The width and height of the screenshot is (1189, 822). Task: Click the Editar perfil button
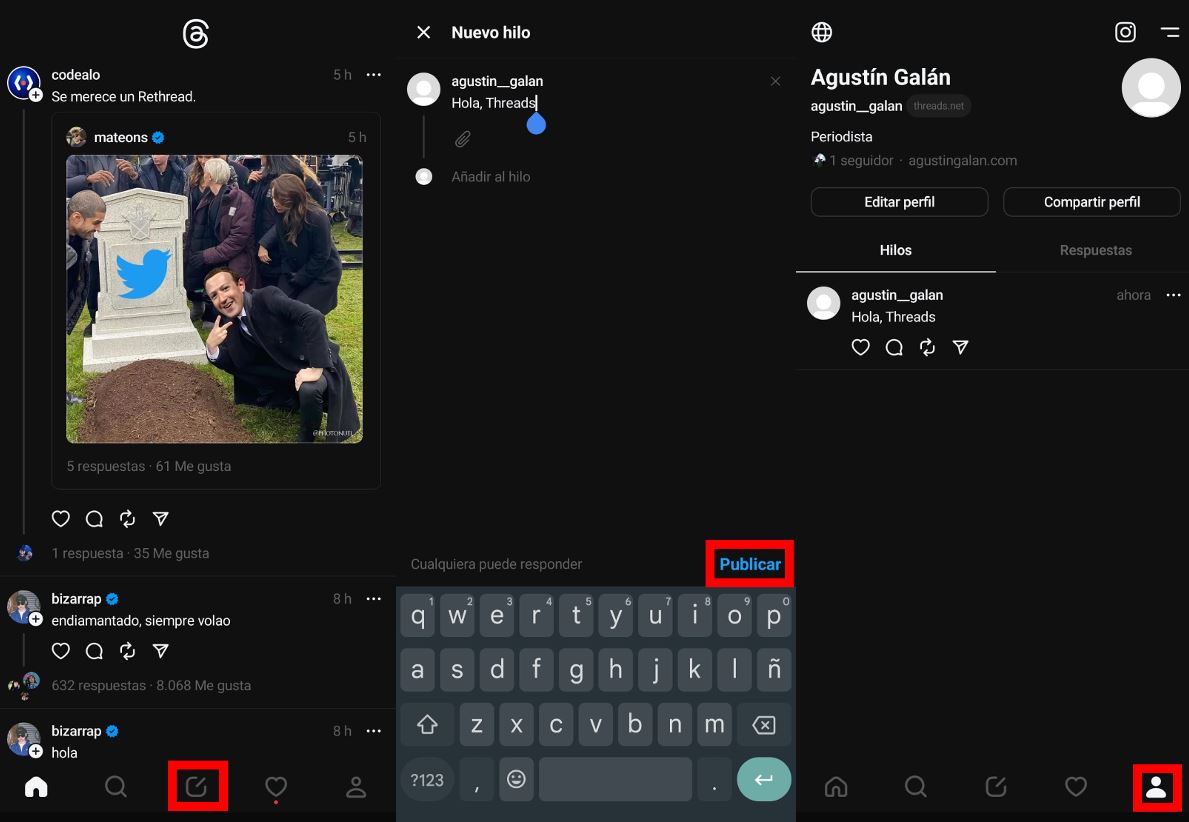[899, 202]
